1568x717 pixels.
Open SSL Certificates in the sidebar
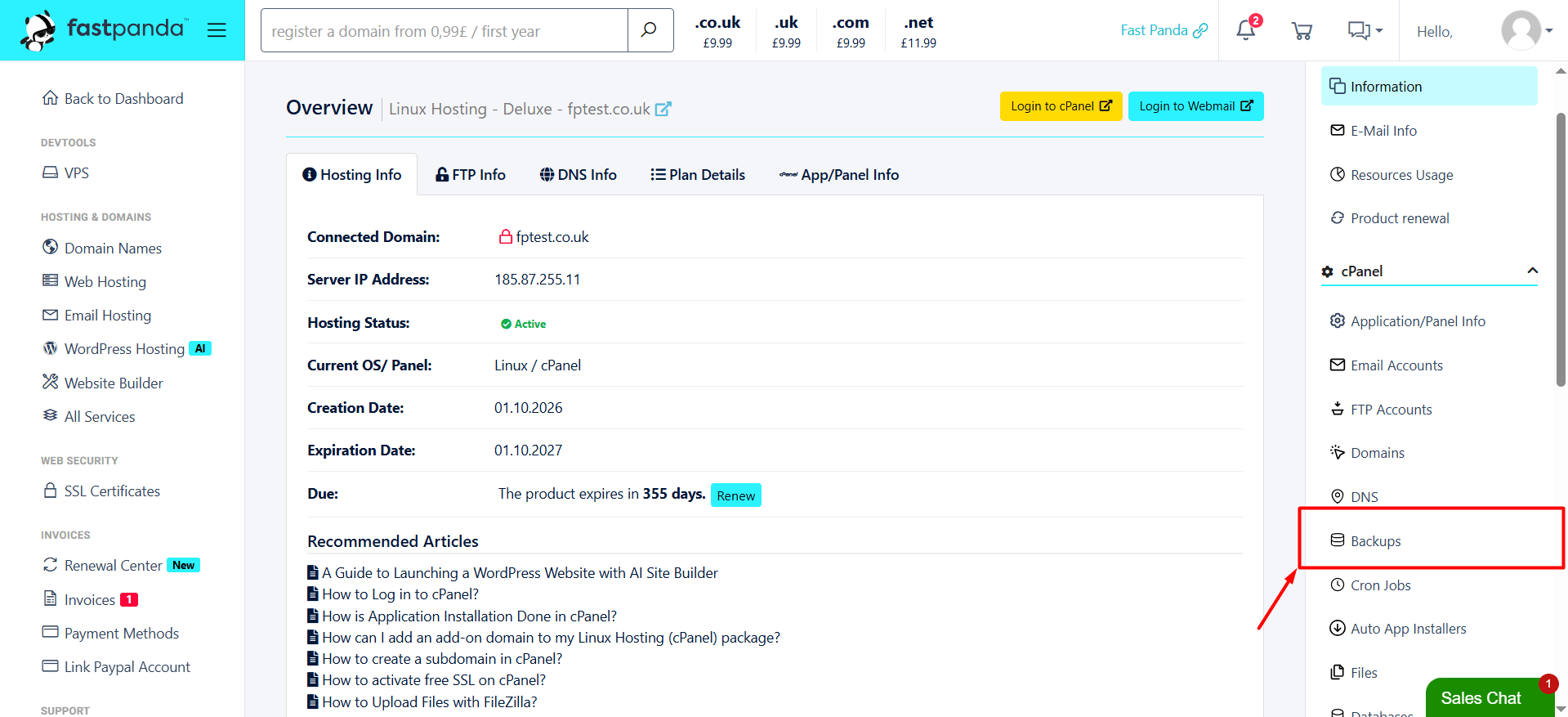point(101,491)
